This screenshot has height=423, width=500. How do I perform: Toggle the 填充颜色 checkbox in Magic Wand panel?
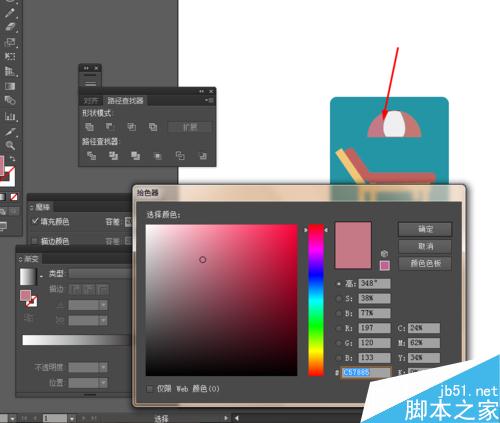[35, 221]
